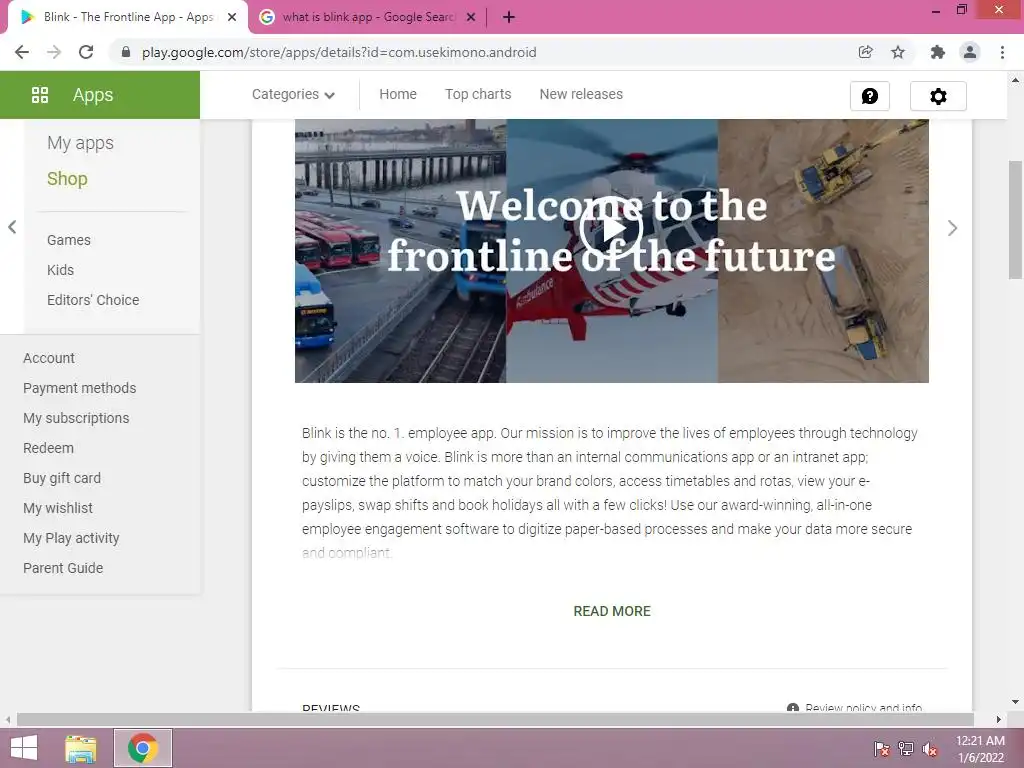Open the Review policy info icon

point(793,707)
